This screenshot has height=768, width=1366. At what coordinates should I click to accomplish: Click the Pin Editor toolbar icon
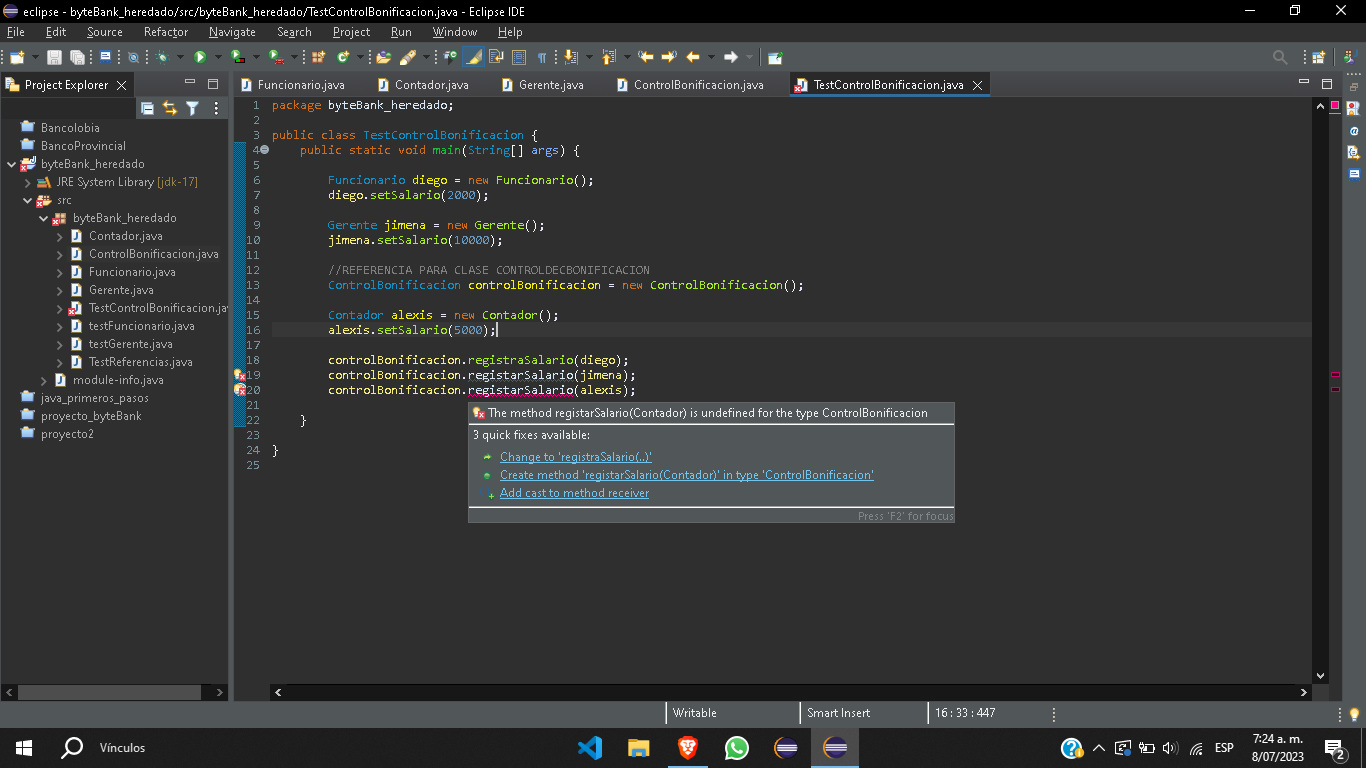775,57
